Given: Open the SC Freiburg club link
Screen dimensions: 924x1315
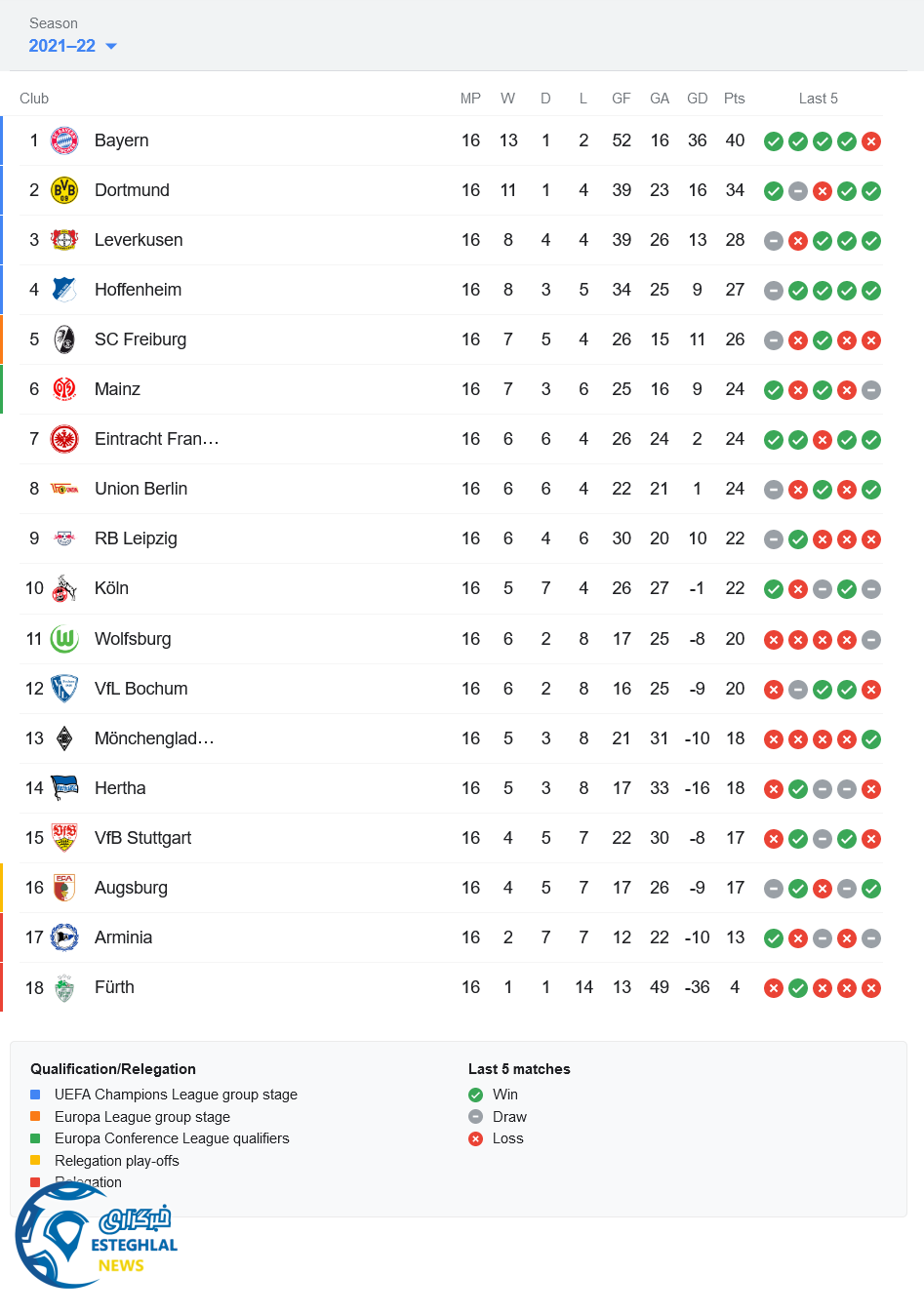Looking at the screenshot, I should click(x=141, y=339).
